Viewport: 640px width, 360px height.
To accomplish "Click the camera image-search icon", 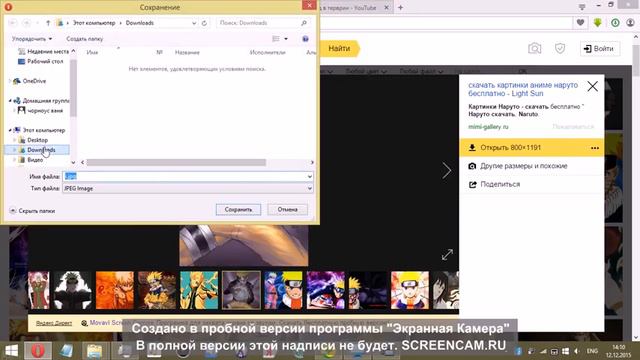I will (535, 49).
